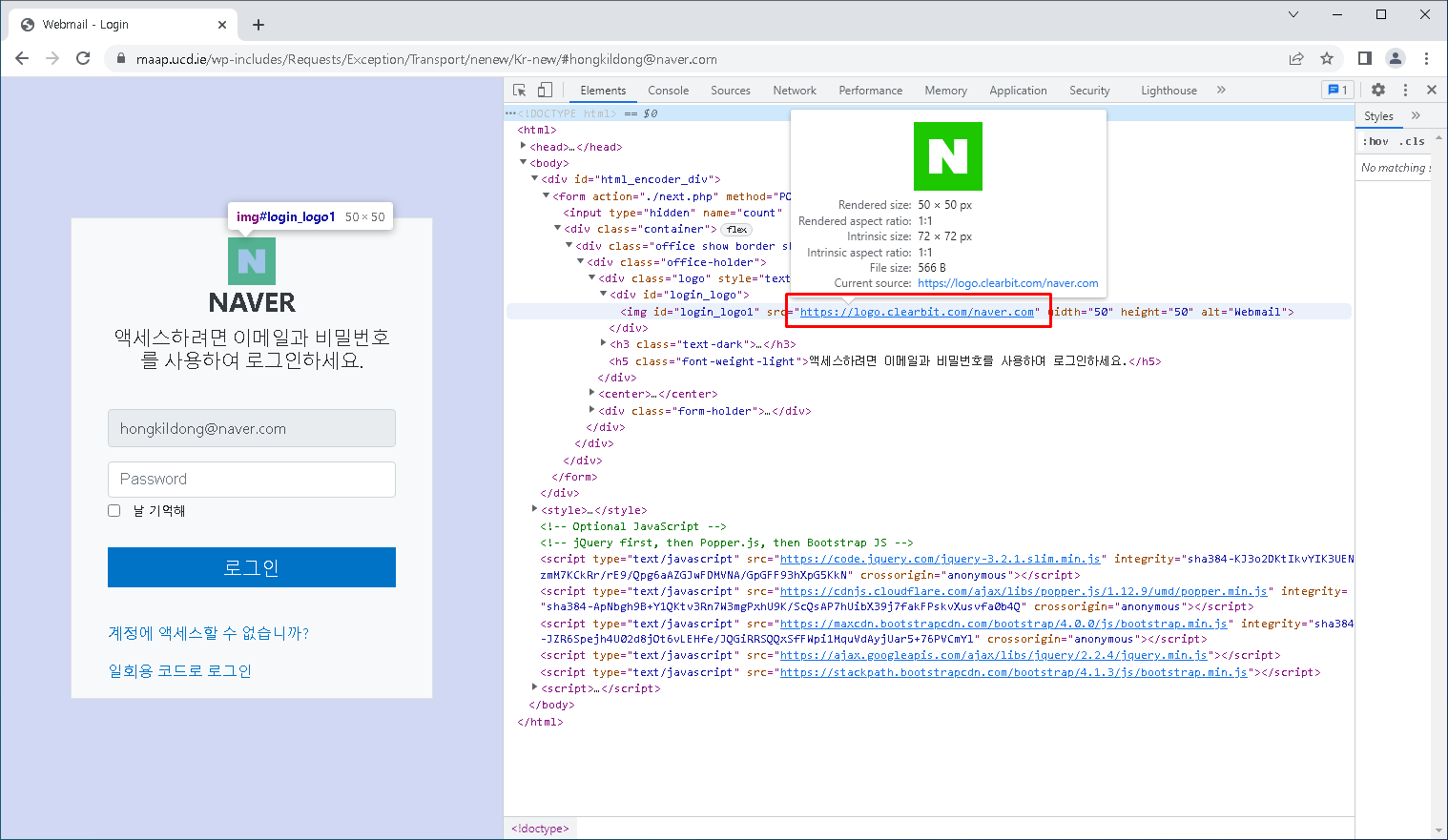Image resolution: width=1448 pixels, height=840 pixels.
Task: Click the hongkildong@naver.com email field
Action: [252, 428]
